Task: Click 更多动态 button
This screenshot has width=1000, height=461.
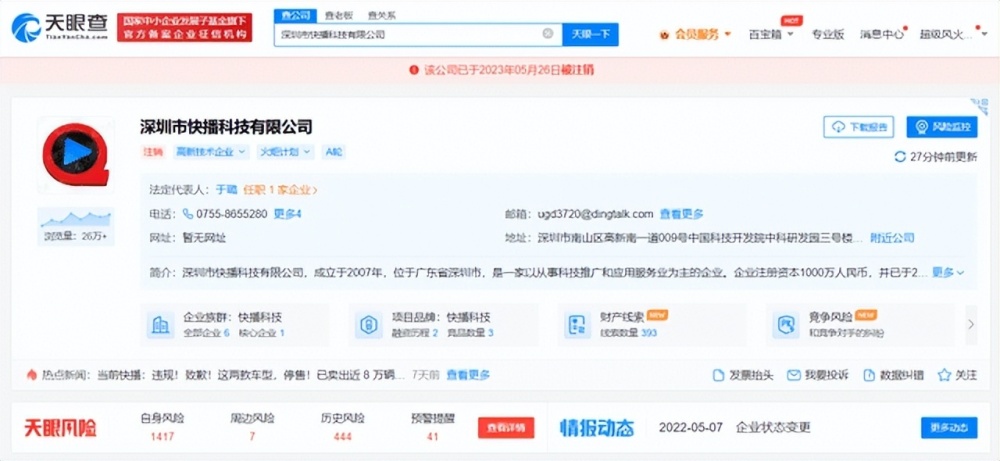Action: click(x=949, y=428)
